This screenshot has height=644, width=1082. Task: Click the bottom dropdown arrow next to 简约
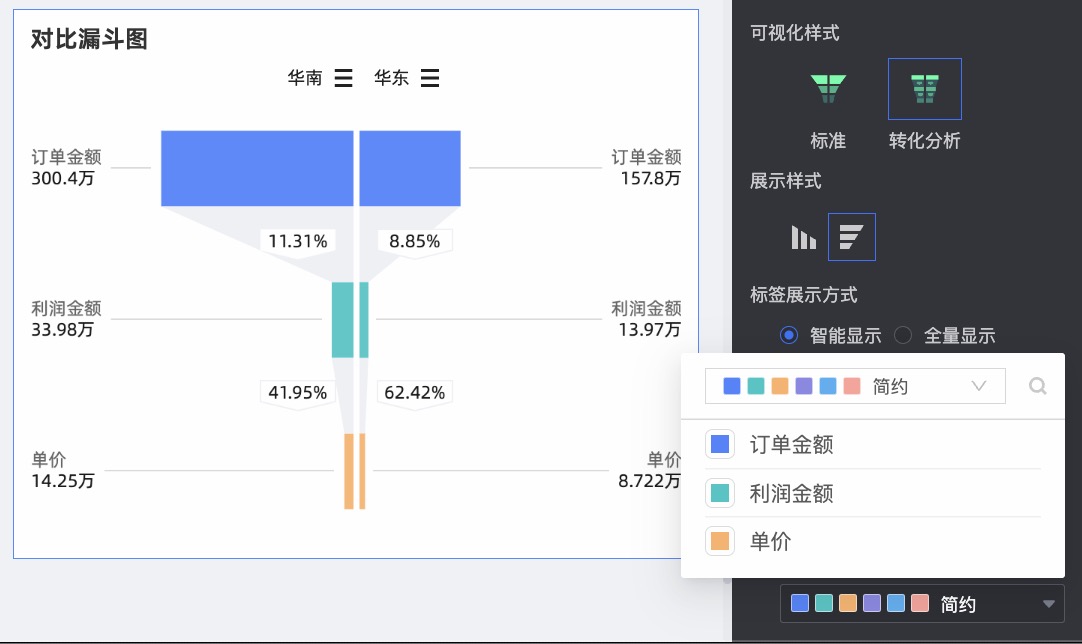(1048, 604)
